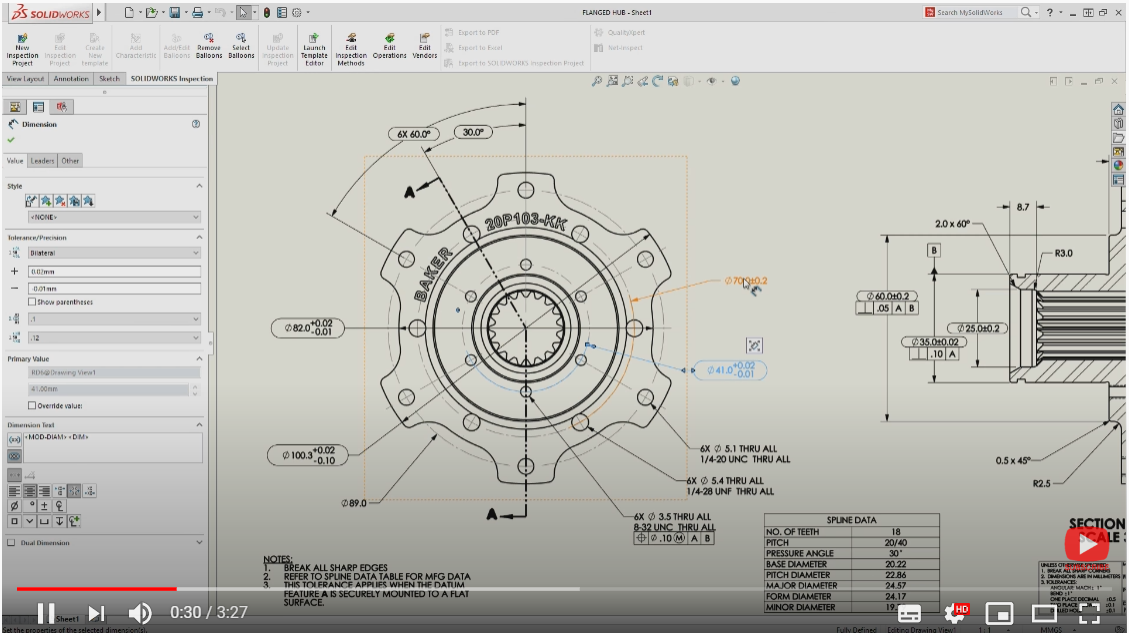Collapse the Style section
This screenshot has width=1129, height=633.
(x=199, y=186)
